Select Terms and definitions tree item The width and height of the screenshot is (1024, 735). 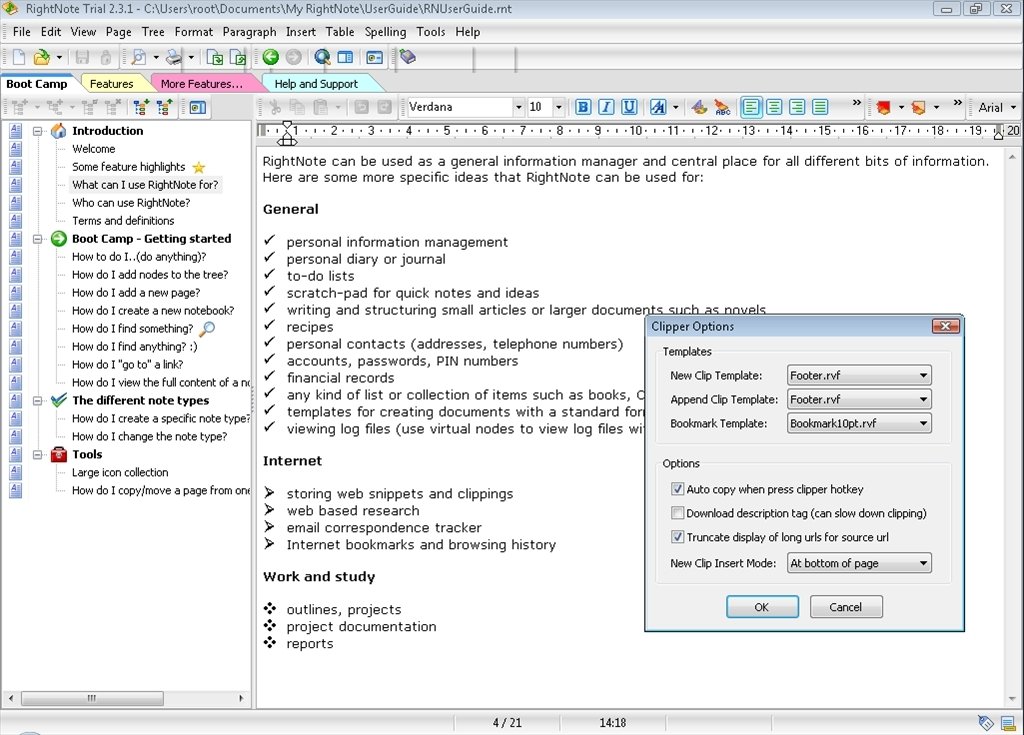coord(123,221)
